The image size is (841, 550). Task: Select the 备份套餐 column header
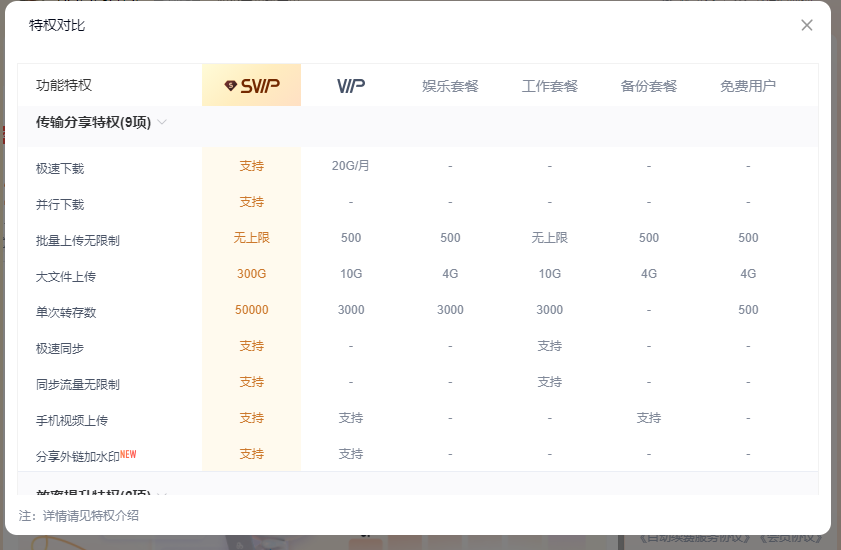(649, 86)
